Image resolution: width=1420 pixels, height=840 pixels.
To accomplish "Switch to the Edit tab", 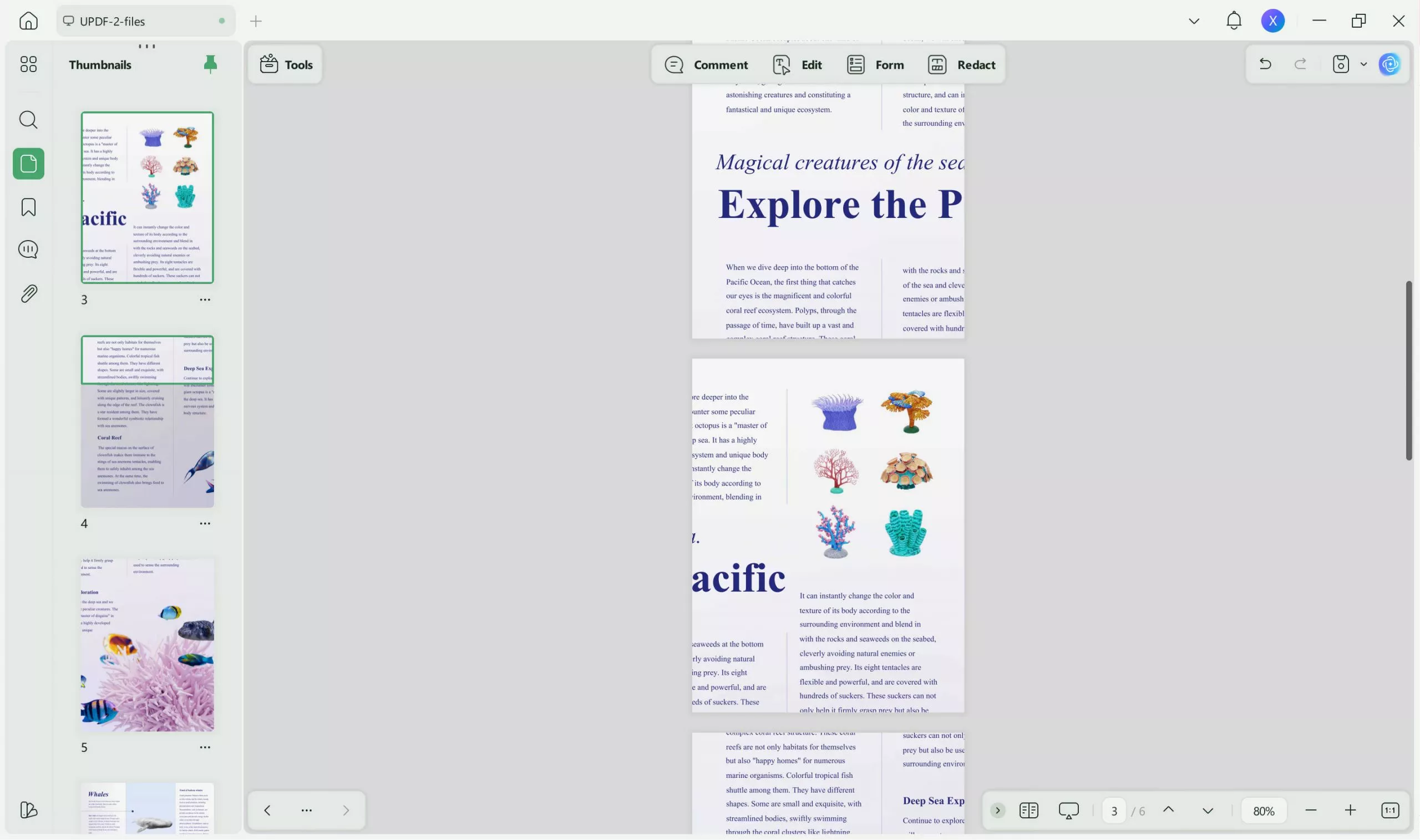I will tap(797, 64).
